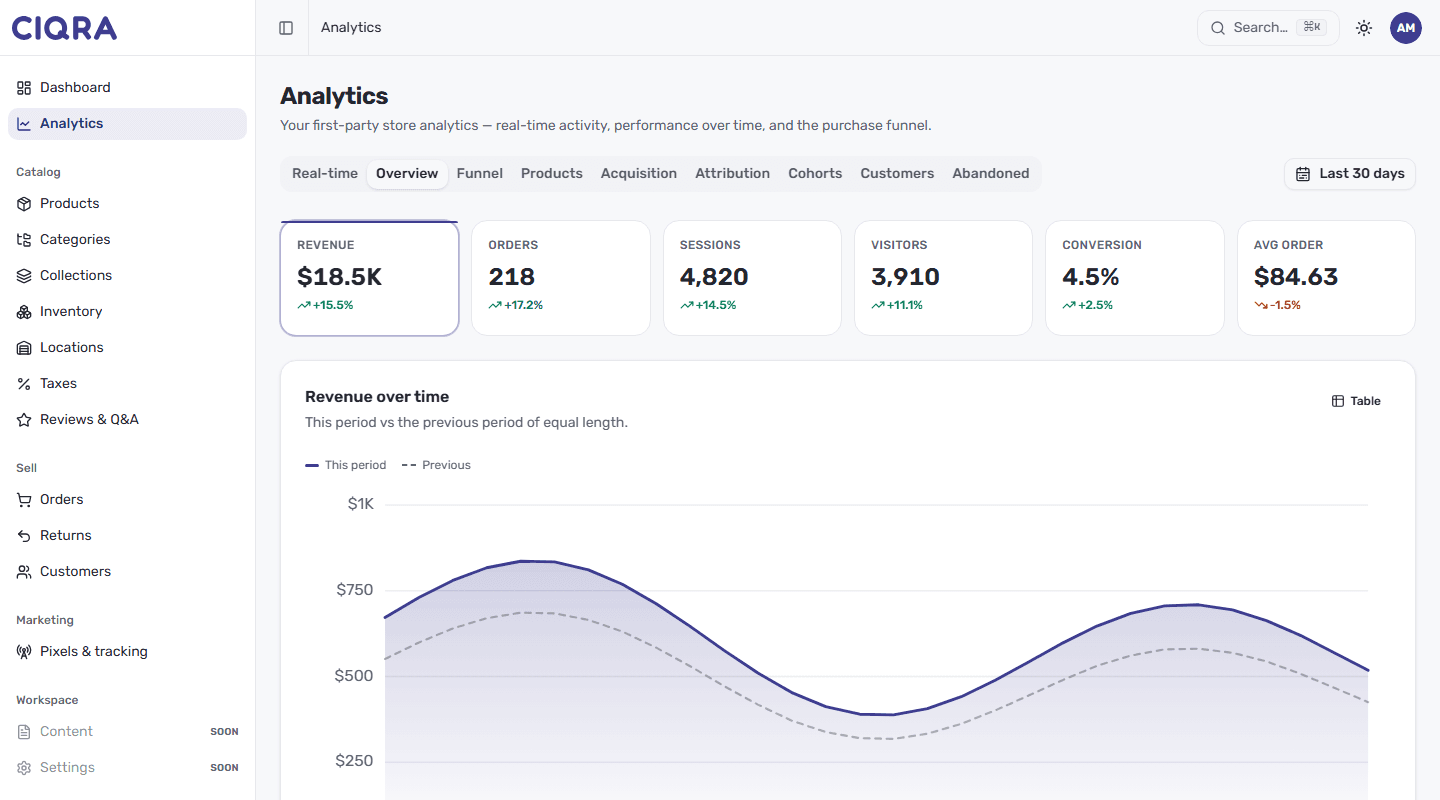Click the Taxes percent icon
This screenshot has height=800, width=1440.
pyautogui.click(x=24, y=384)
